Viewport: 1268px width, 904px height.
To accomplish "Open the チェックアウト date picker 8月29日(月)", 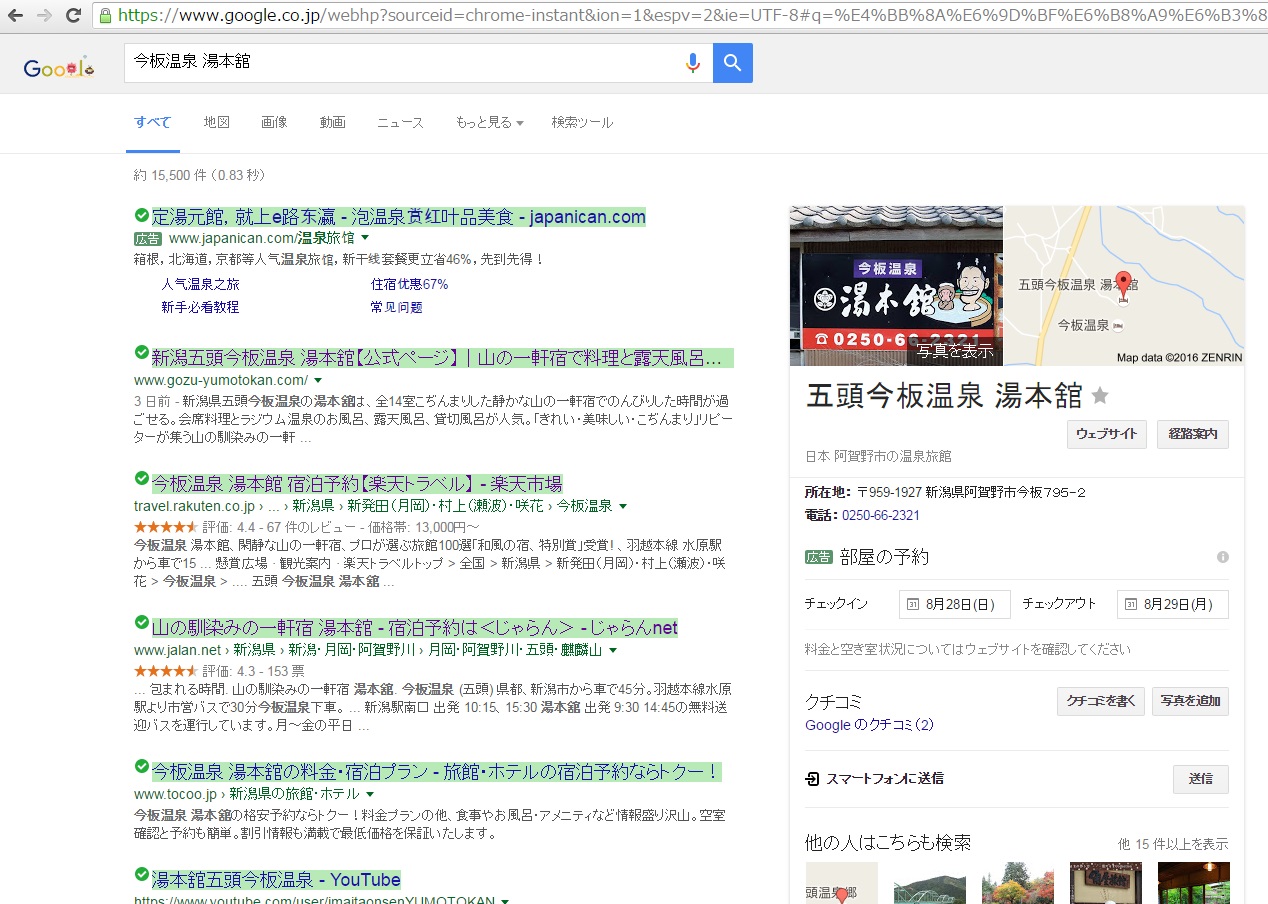I will click(1173, 604).
